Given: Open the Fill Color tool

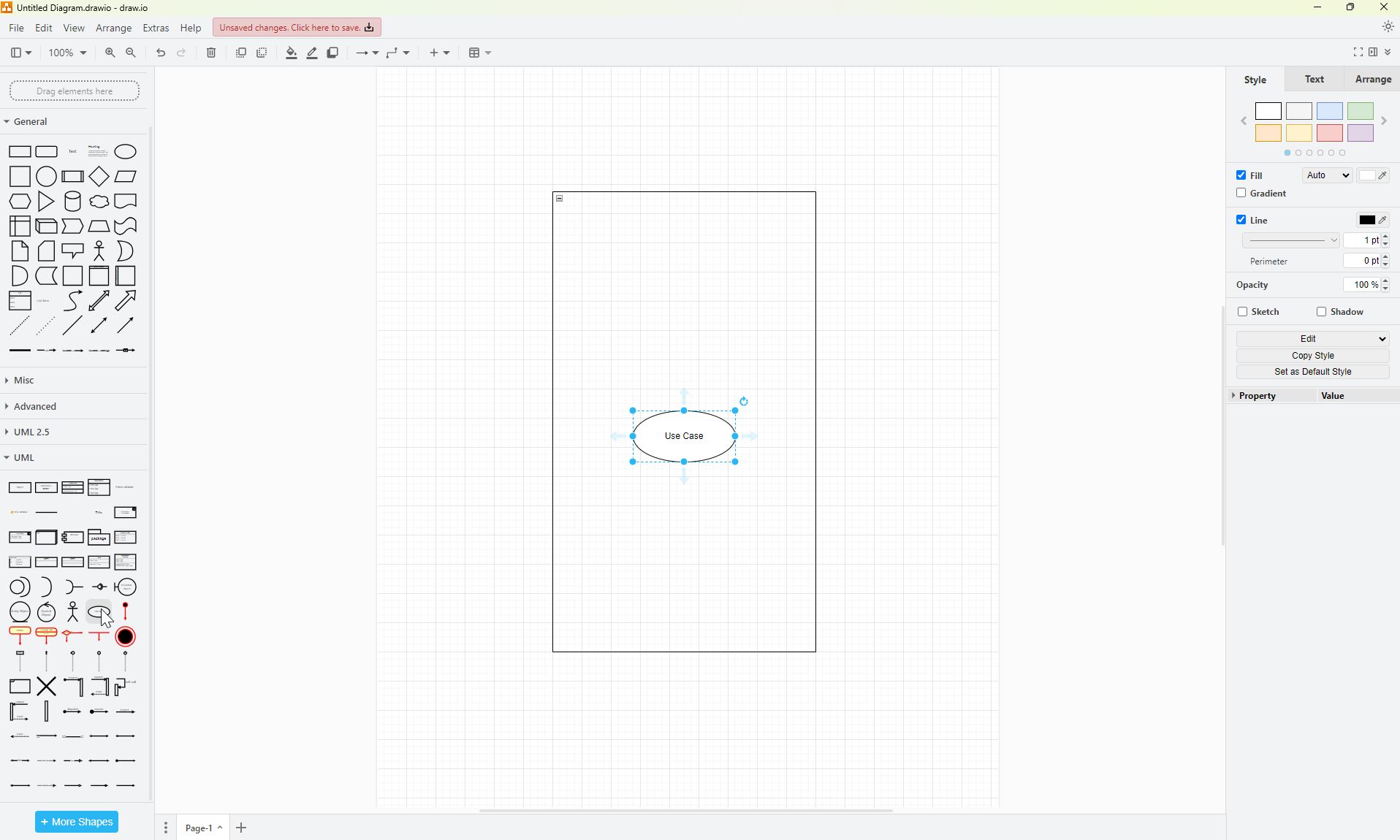Looking at the screenshot, I should [x=290, y=53].
